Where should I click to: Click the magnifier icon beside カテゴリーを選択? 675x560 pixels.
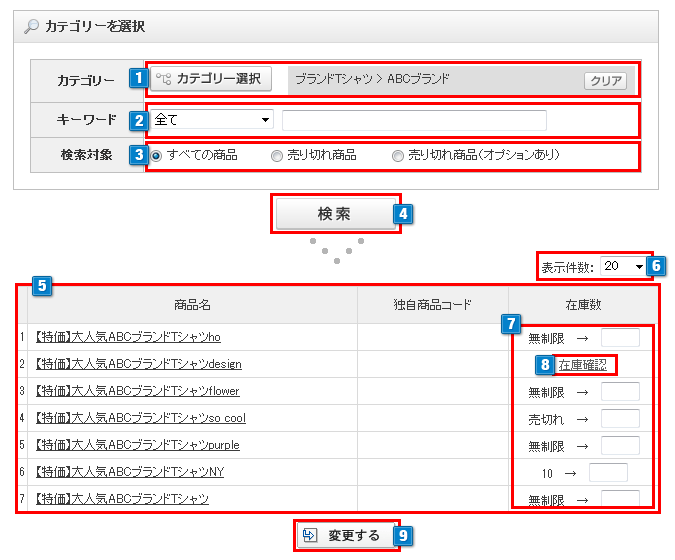pos(31,28)
